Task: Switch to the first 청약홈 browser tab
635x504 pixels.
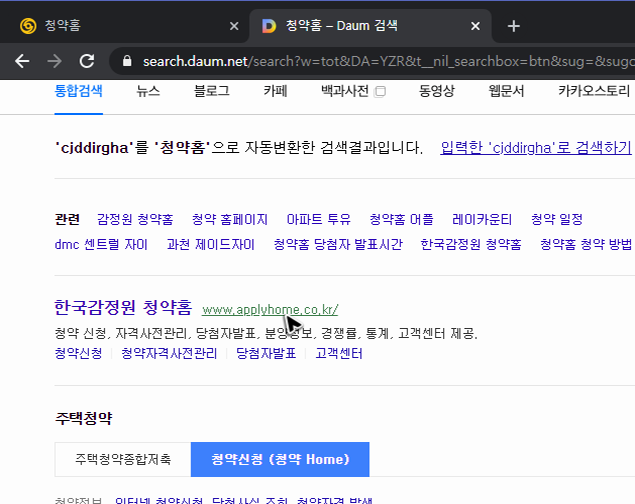Action: [124, 26]
